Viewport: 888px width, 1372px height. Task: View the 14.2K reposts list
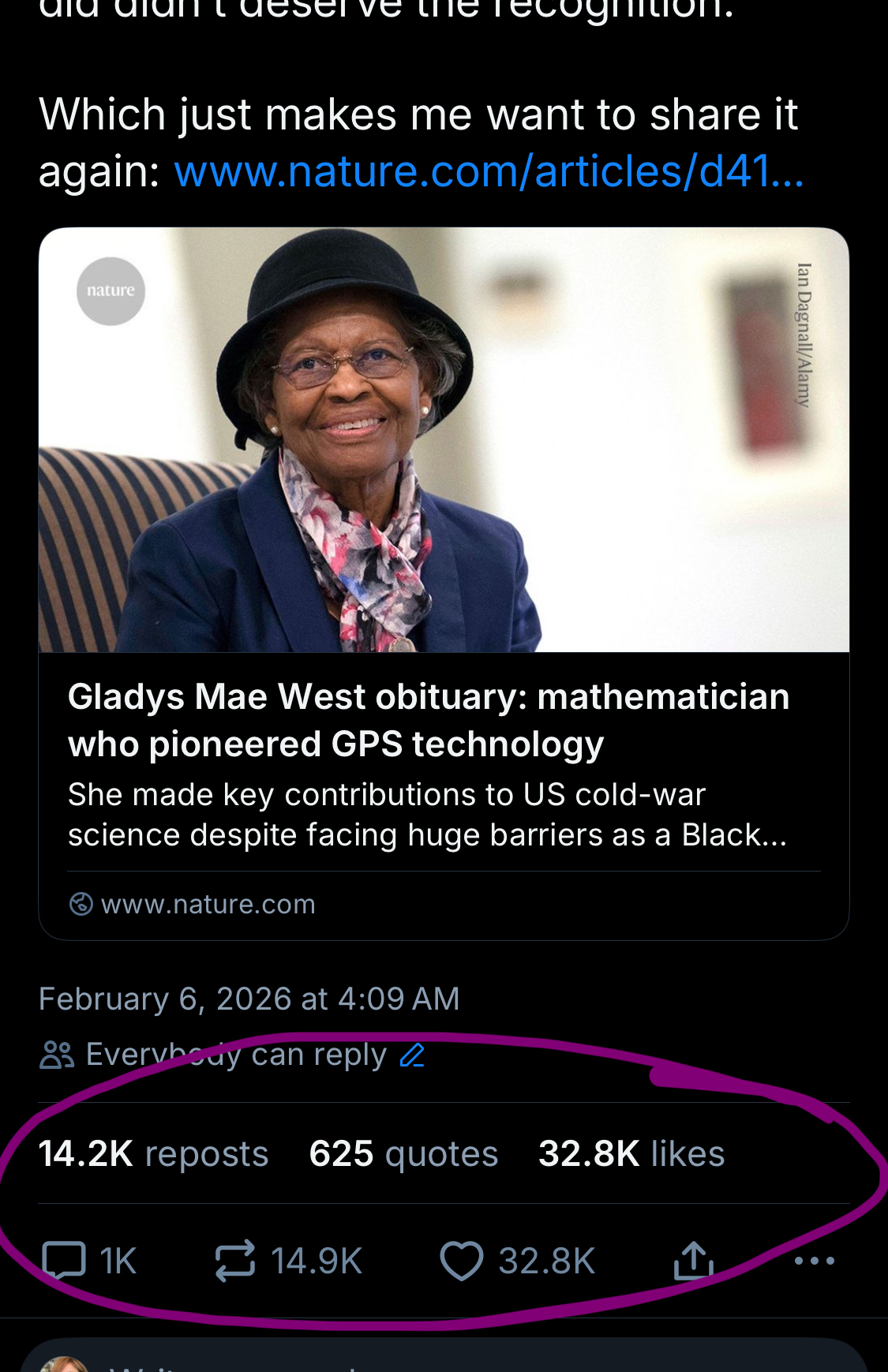click(153, 1153)
